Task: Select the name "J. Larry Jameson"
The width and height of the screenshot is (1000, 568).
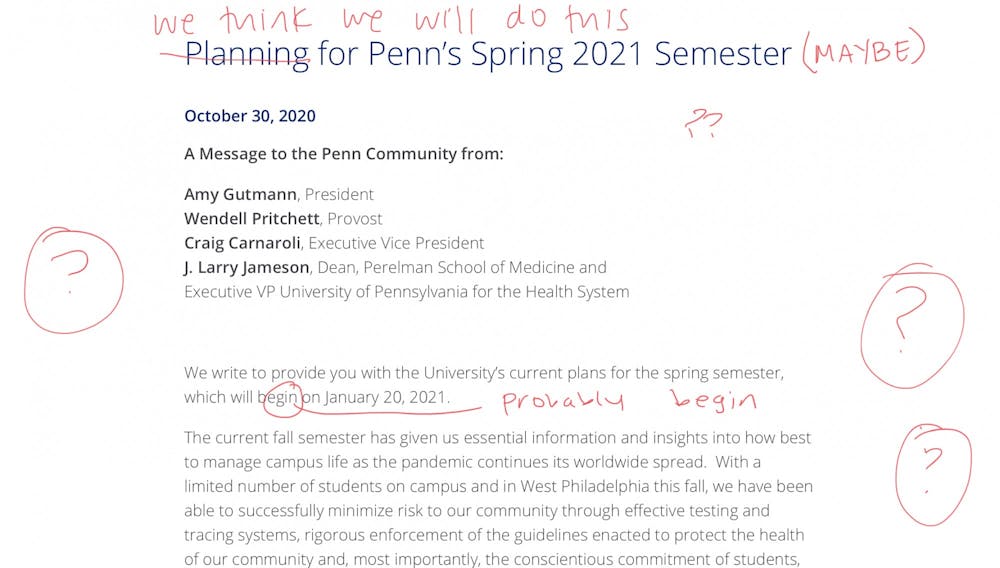Action: (245, 267)
